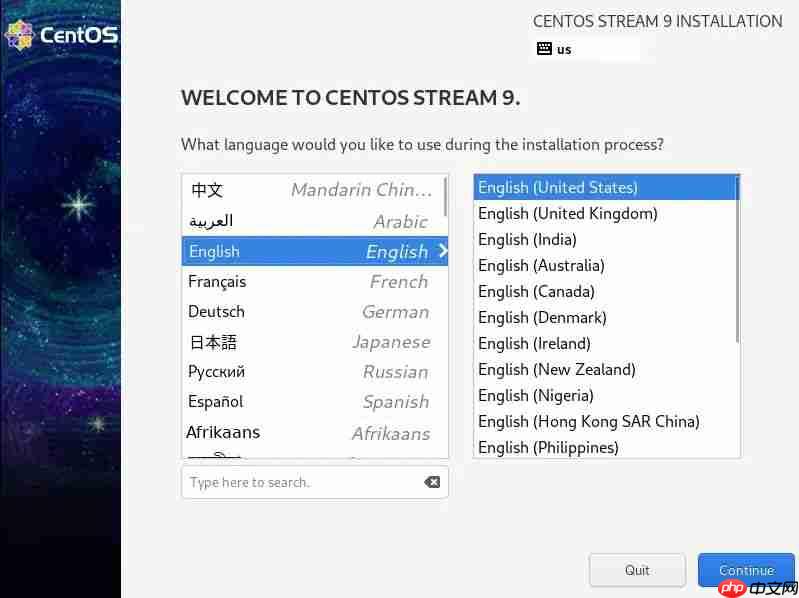
Task: Pick English (Denmark) locale
Action: 605,317
